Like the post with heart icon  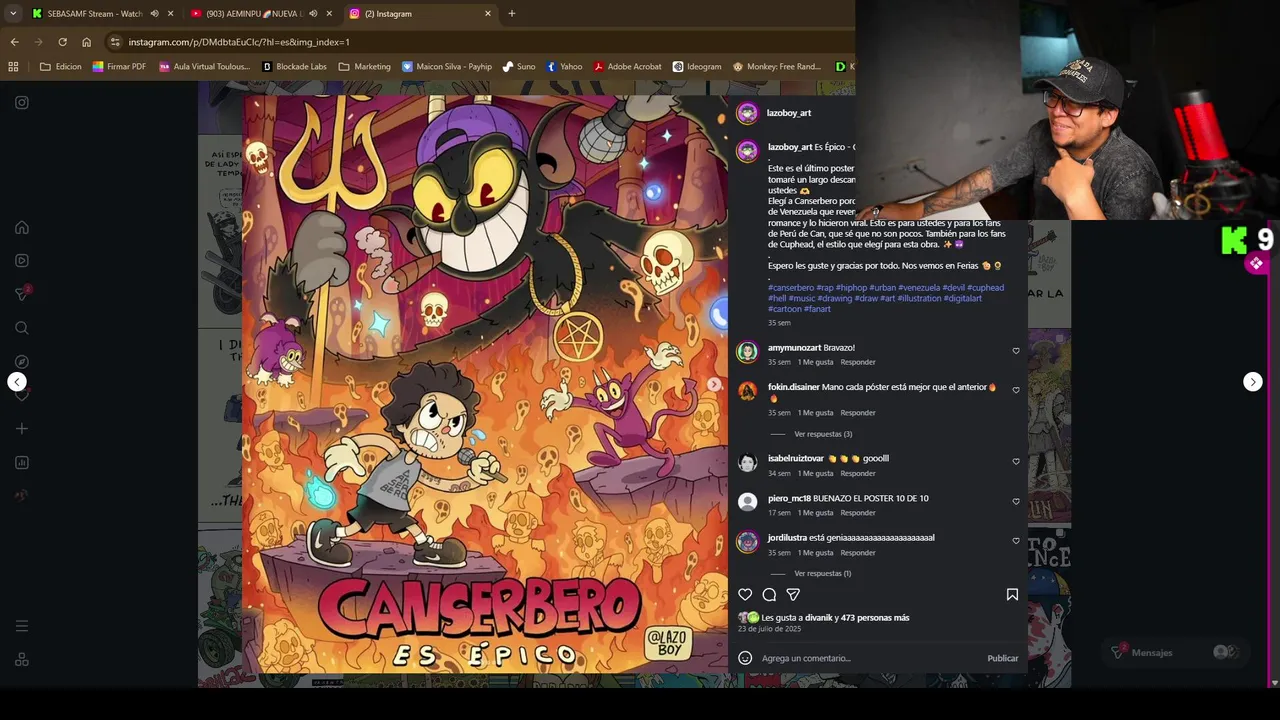[x=745, y=594]
